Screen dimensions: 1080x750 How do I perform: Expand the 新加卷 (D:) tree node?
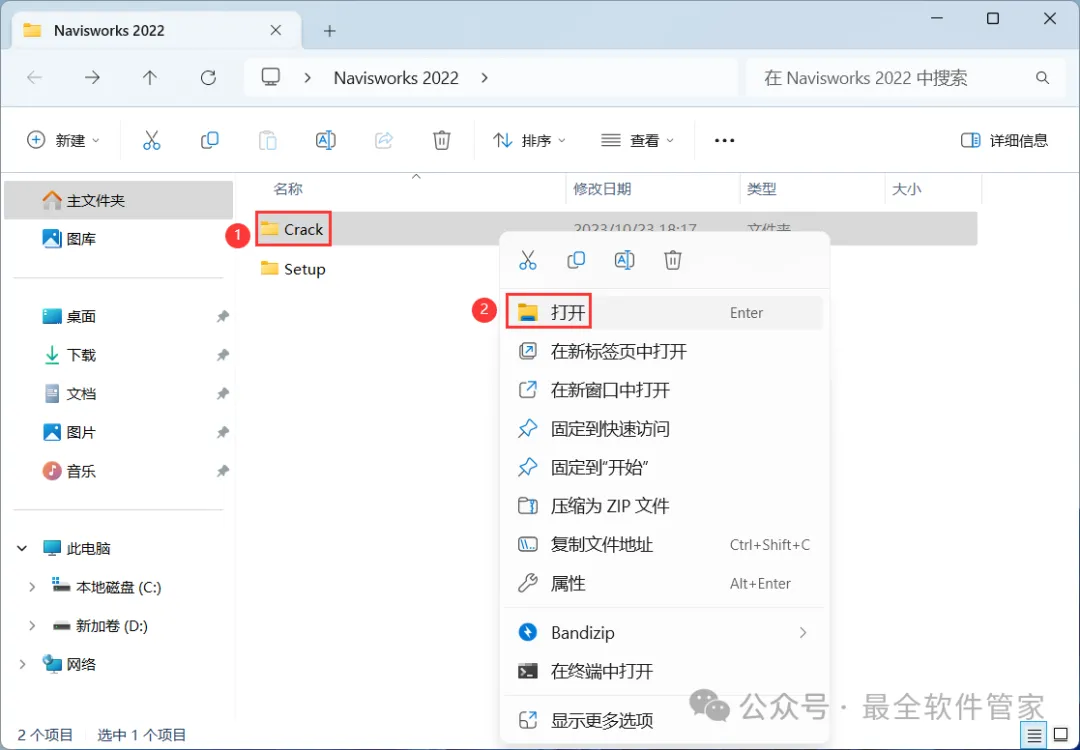pyautogui.click(x=32, y=626)
